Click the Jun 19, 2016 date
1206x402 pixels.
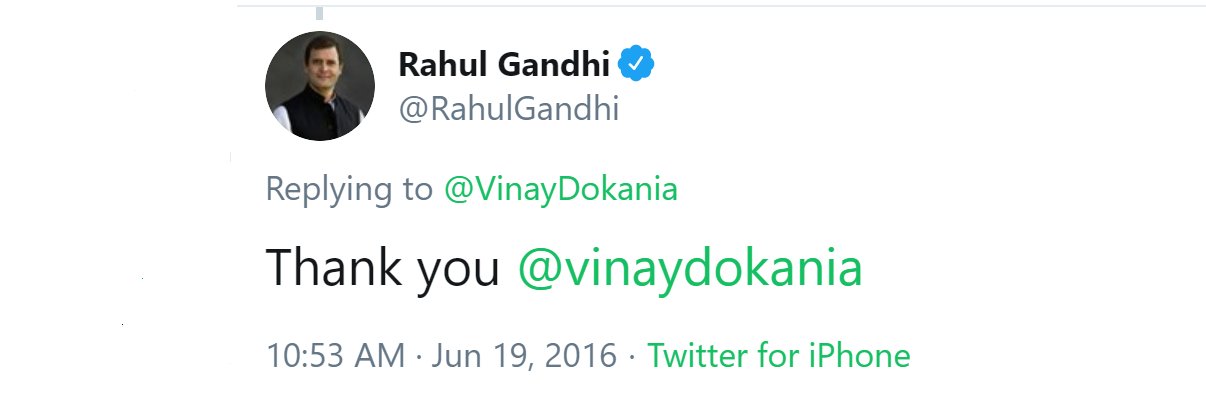524,356
